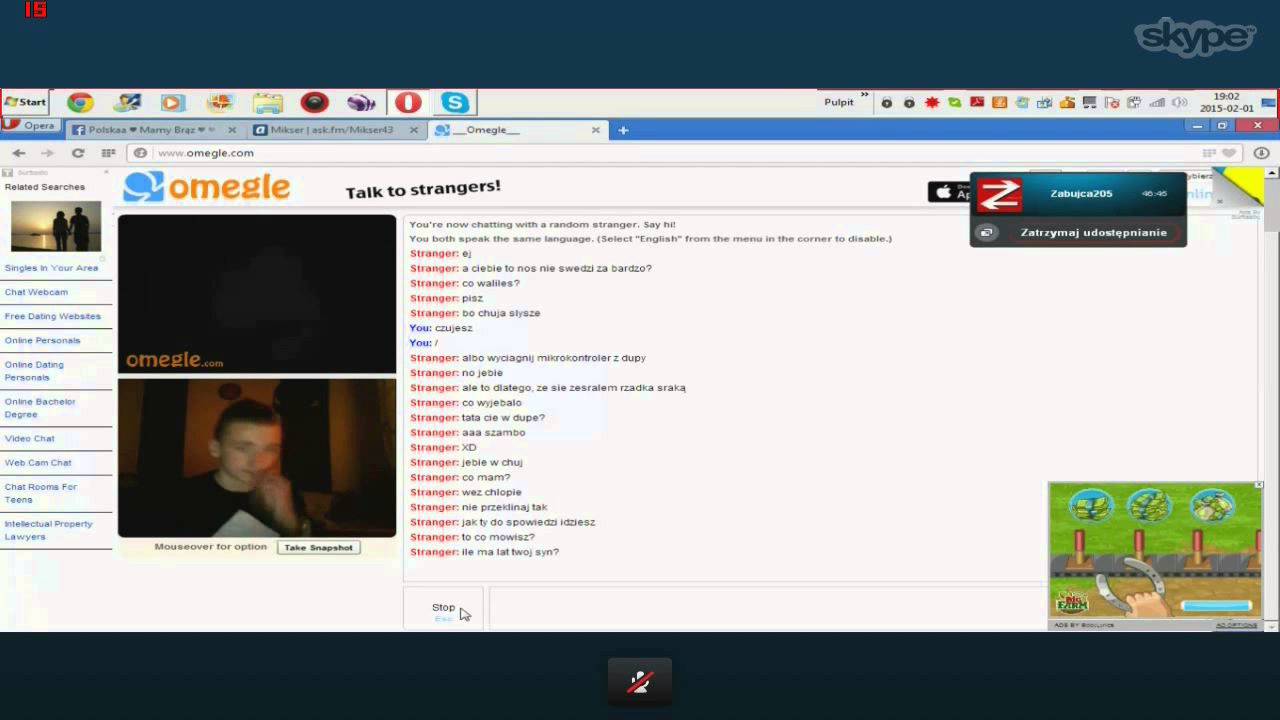Open the media player taskbar icon
The image size is (1280, 720).
pyautogui.click(x=172, y=102)
